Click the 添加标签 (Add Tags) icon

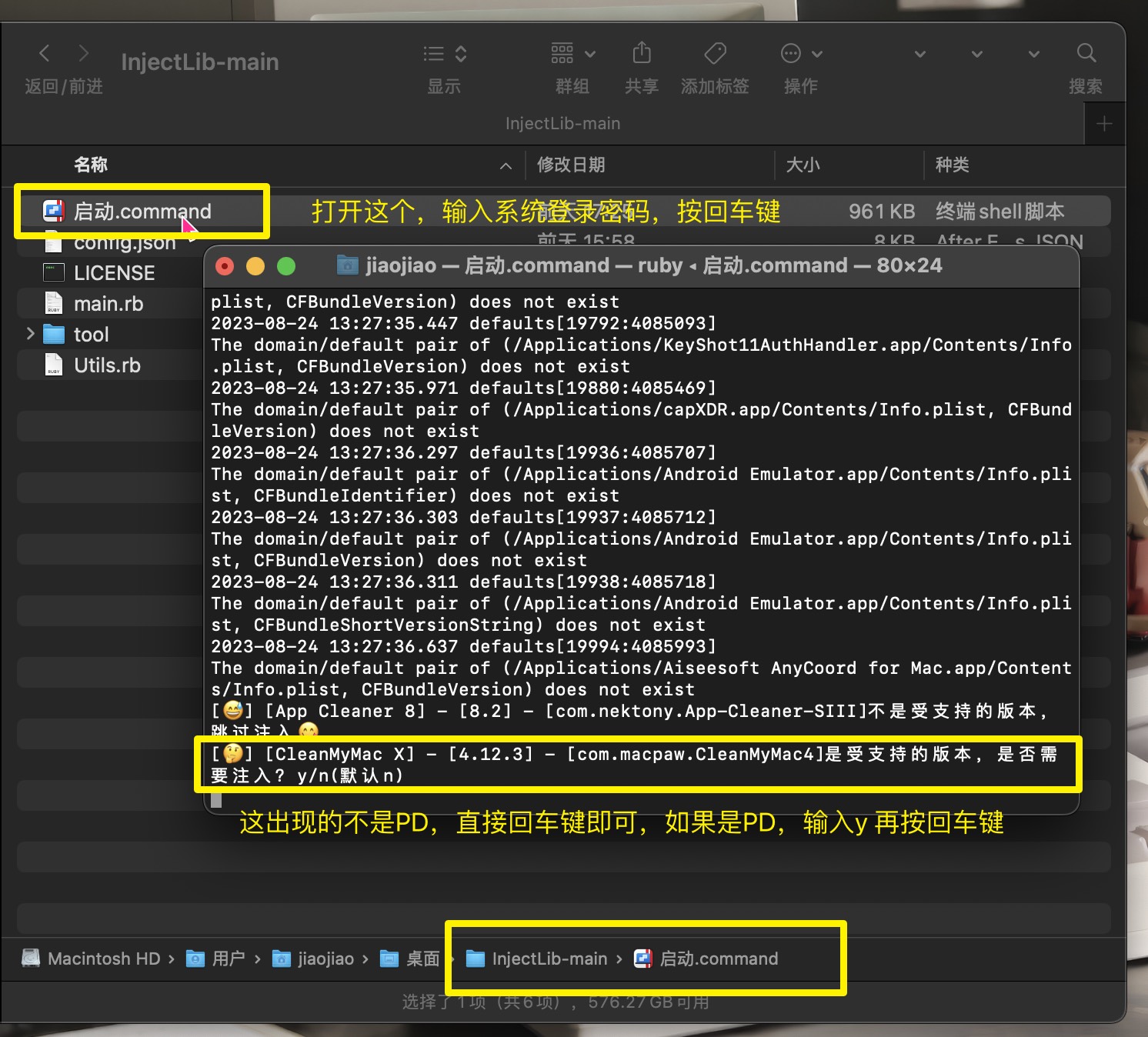714,53
